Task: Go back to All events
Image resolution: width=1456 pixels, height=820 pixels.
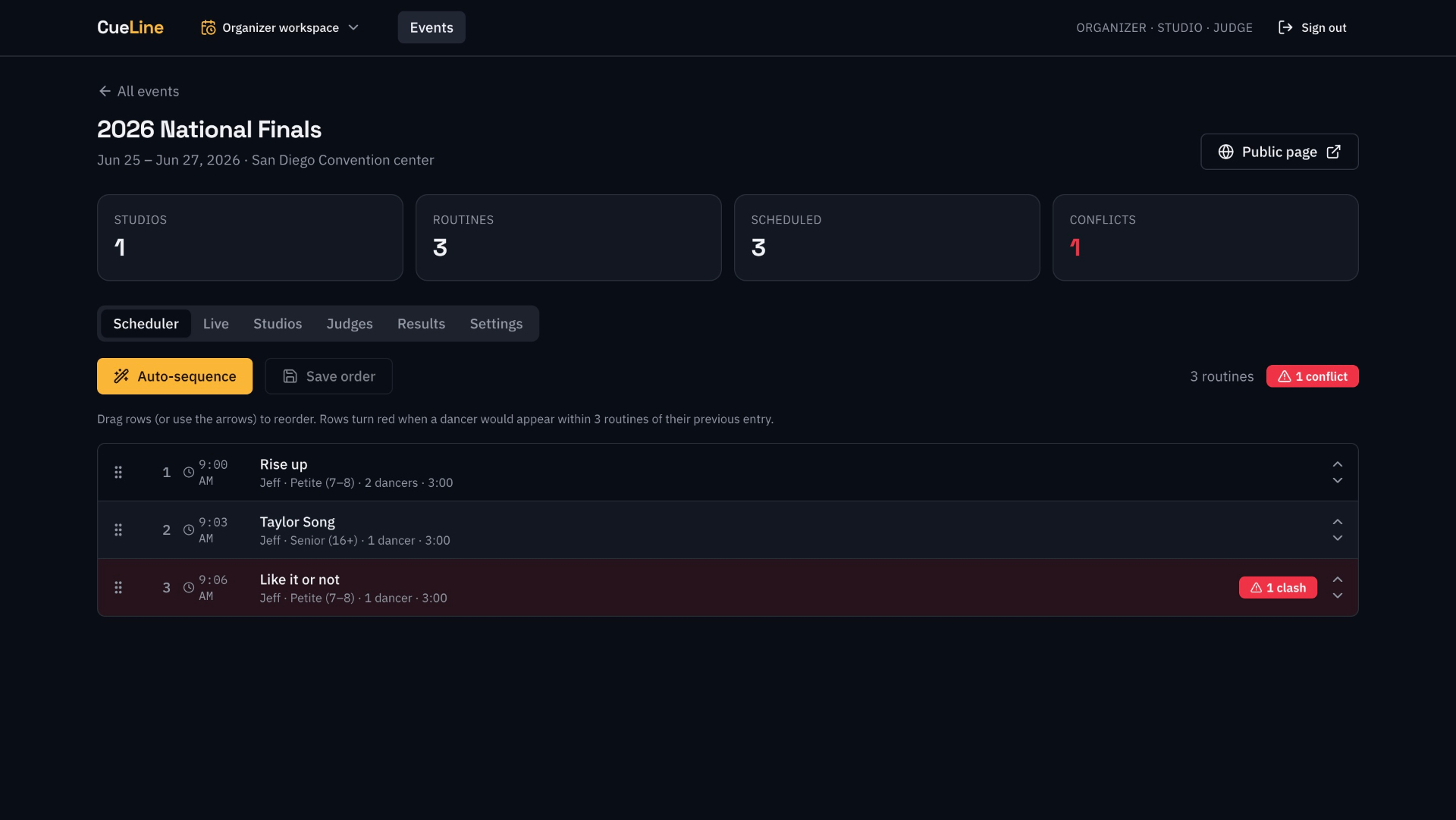Action: pos(139,91)
